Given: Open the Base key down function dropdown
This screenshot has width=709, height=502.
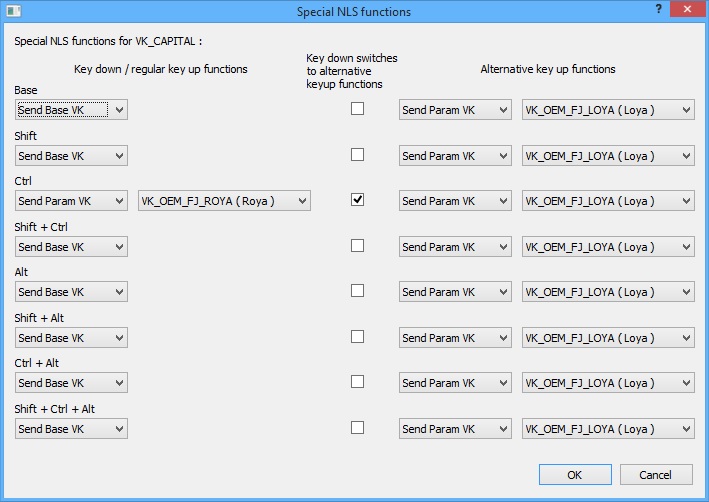Looking at the screenshot, I should click(x=71, y=110).
